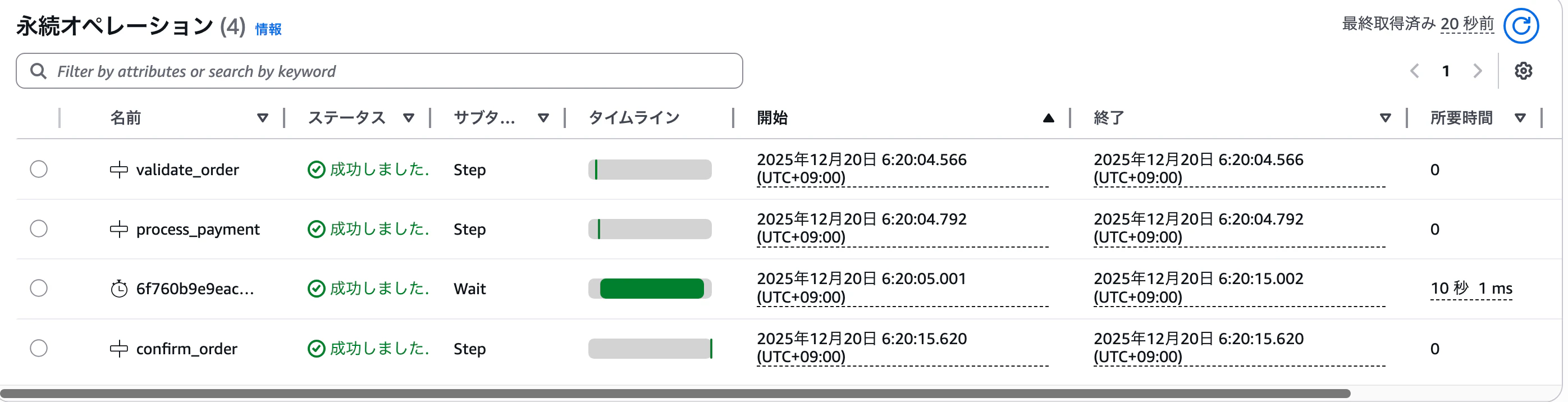Click the green Wait timeline bar
The width and height of the screenshot is (1568, 402).
pyautogui.click(x=651, y=289)
